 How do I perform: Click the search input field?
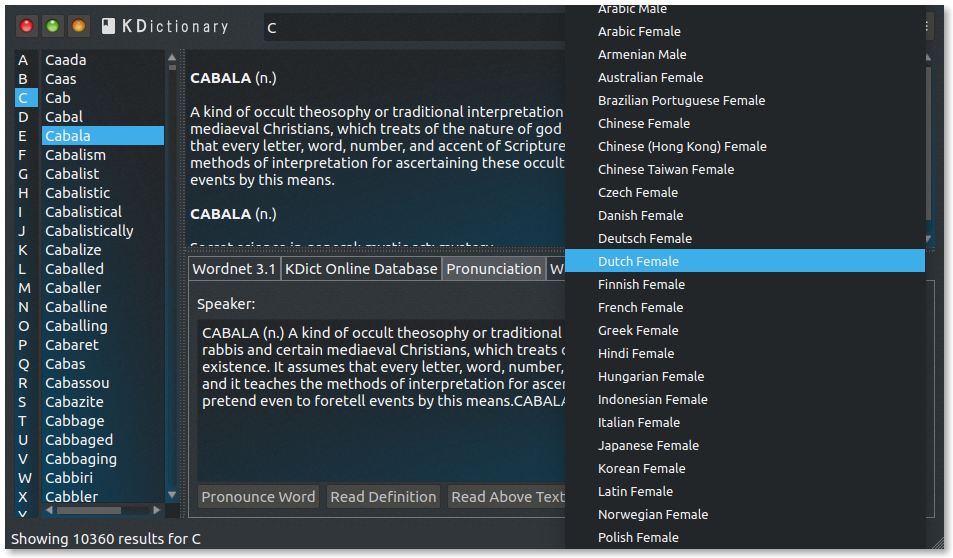(410, 27)
